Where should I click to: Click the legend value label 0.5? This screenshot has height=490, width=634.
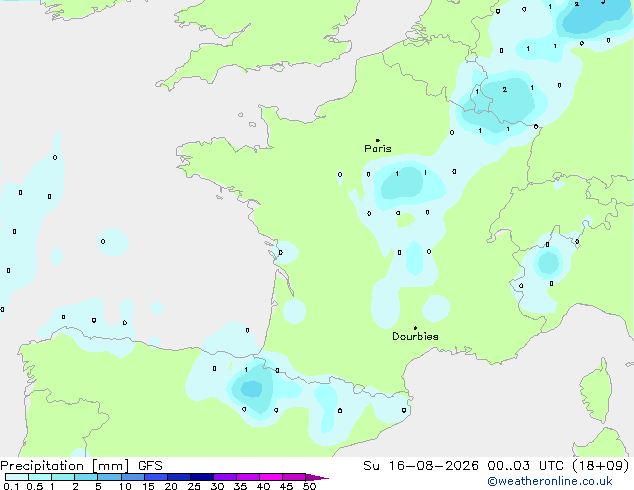point(35,486)
